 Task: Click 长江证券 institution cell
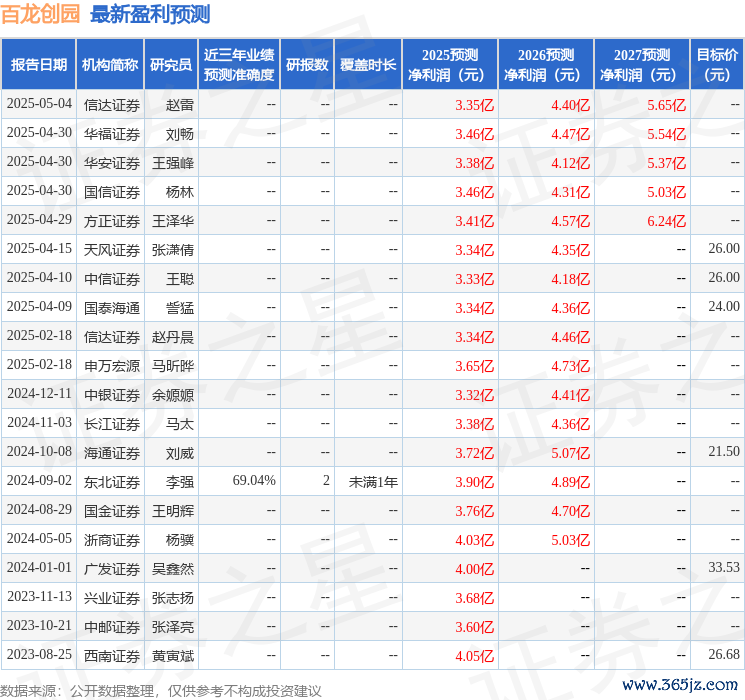coord(112,424)
